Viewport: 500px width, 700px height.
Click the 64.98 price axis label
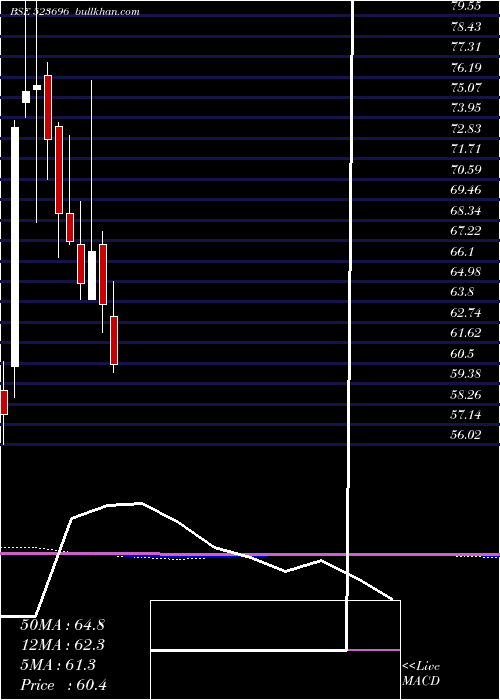[466, 271]
